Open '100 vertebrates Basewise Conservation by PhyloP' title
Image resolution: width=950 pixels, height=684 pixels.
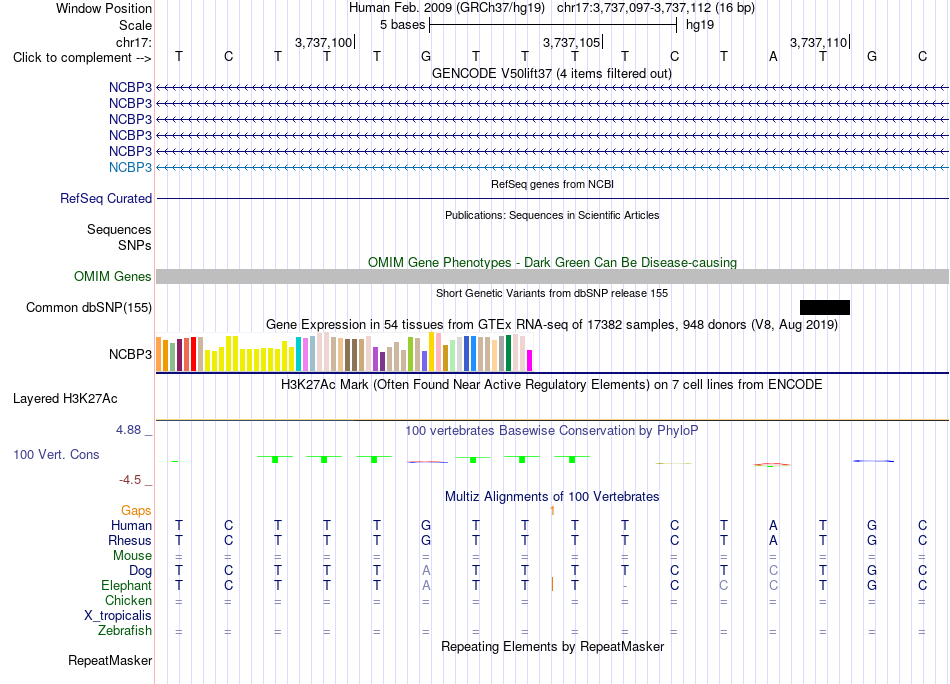point(552,431)
